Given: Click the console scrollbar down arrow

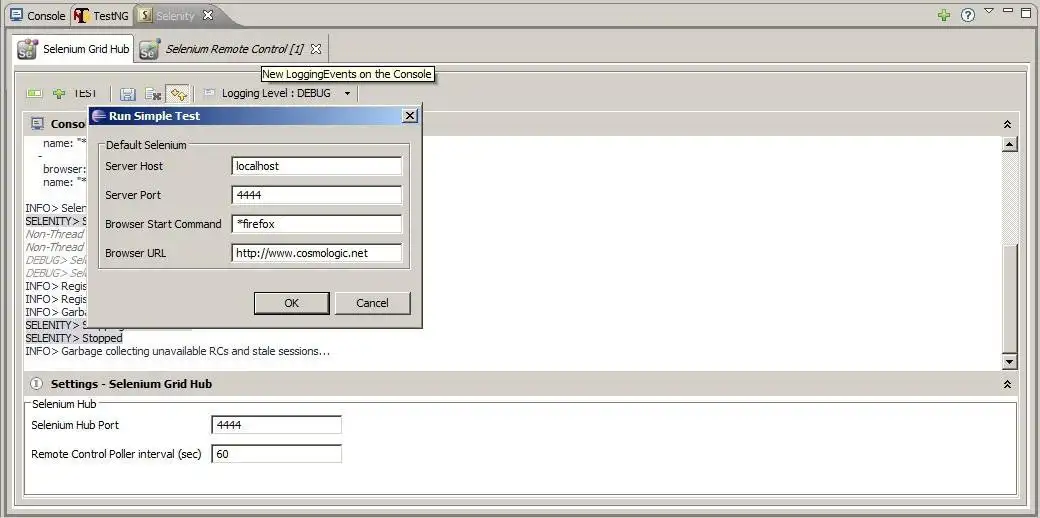Looking at the screenshot, I should pos(1009,361).
